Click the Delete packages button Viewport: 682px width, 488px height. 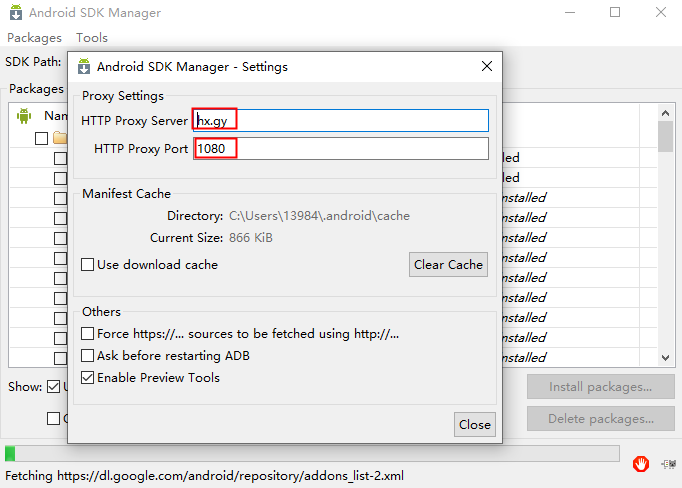(601, 419)
